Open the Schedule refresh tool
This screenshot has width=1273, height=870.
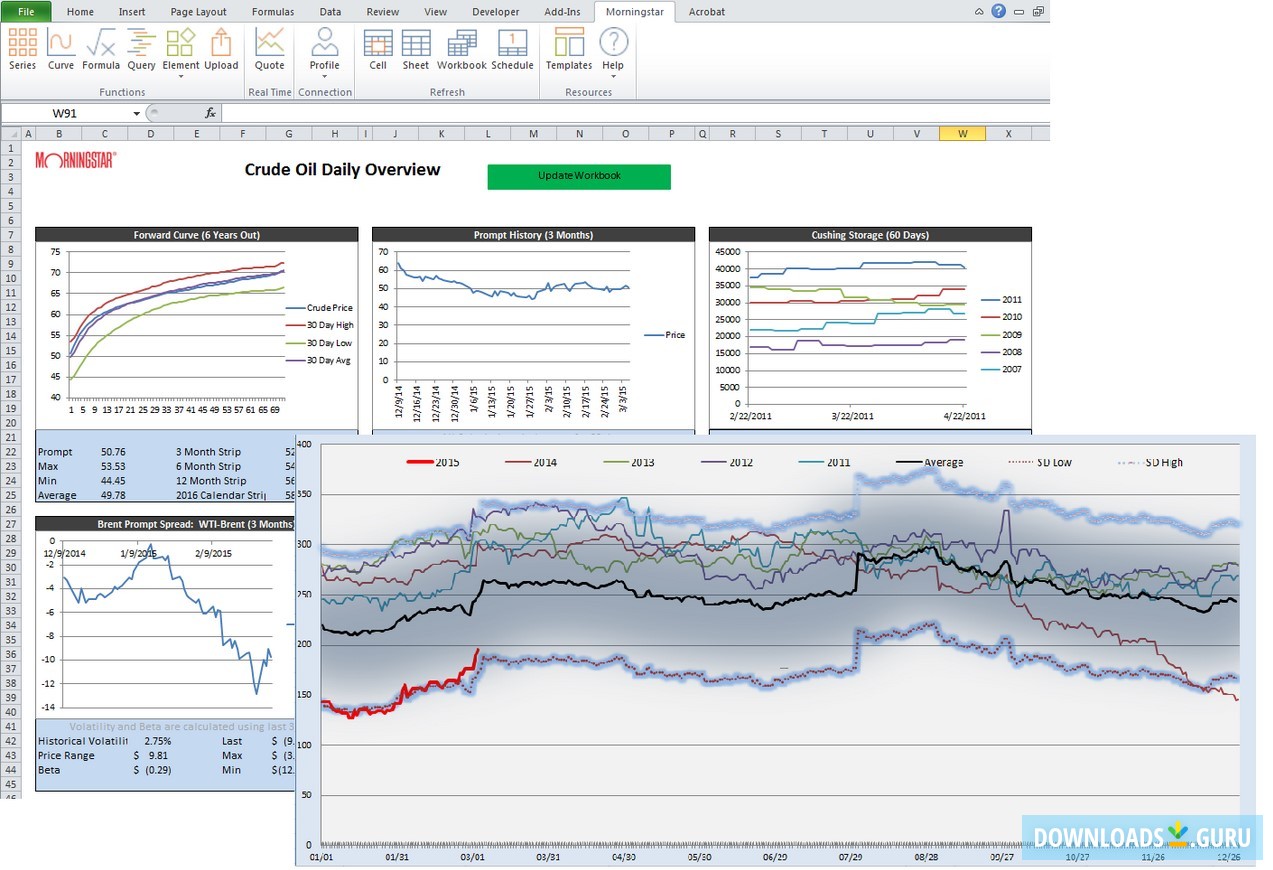tap(512, 52)
